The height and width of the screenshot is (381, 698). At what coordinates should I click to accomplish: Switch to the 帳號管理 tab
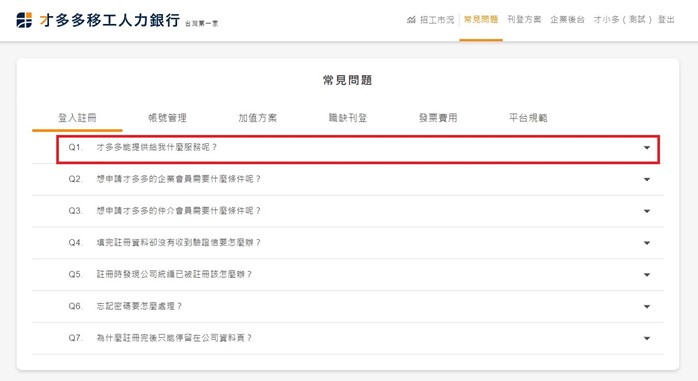point(167,118)
